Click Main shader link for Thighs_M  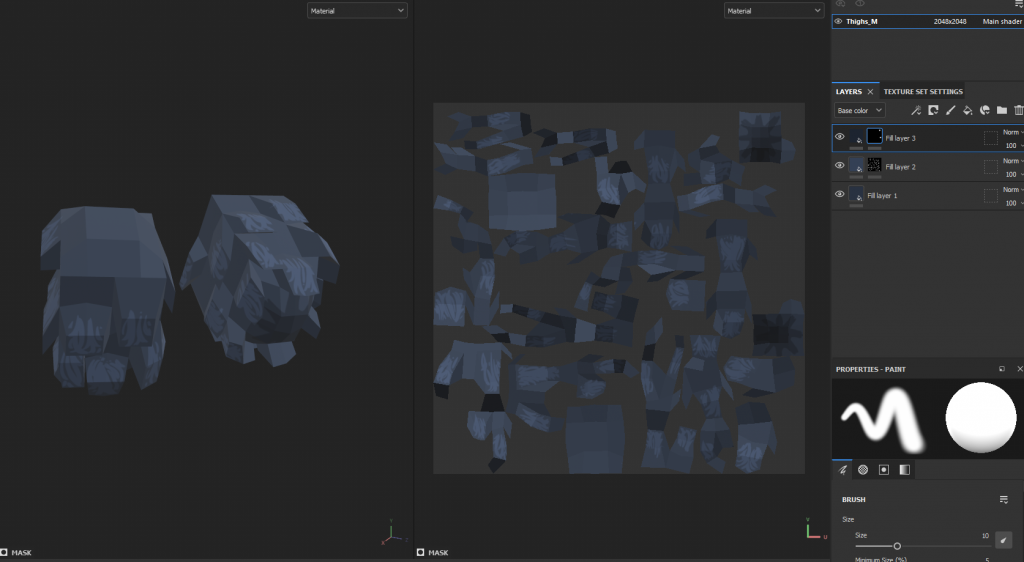coord(1002,22)
